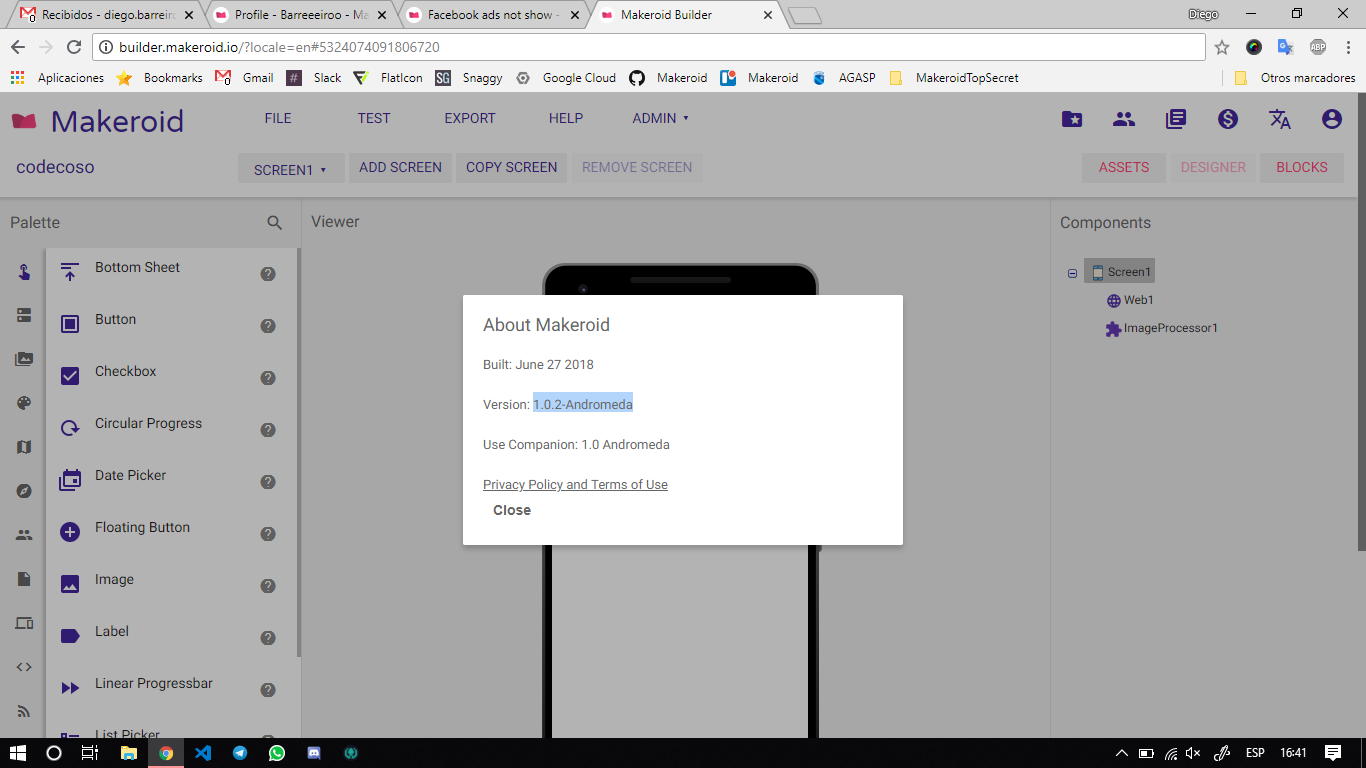Screen dimensions: 1366x768
Task: Open the EXPORT menu
Action: coord(470,118)
